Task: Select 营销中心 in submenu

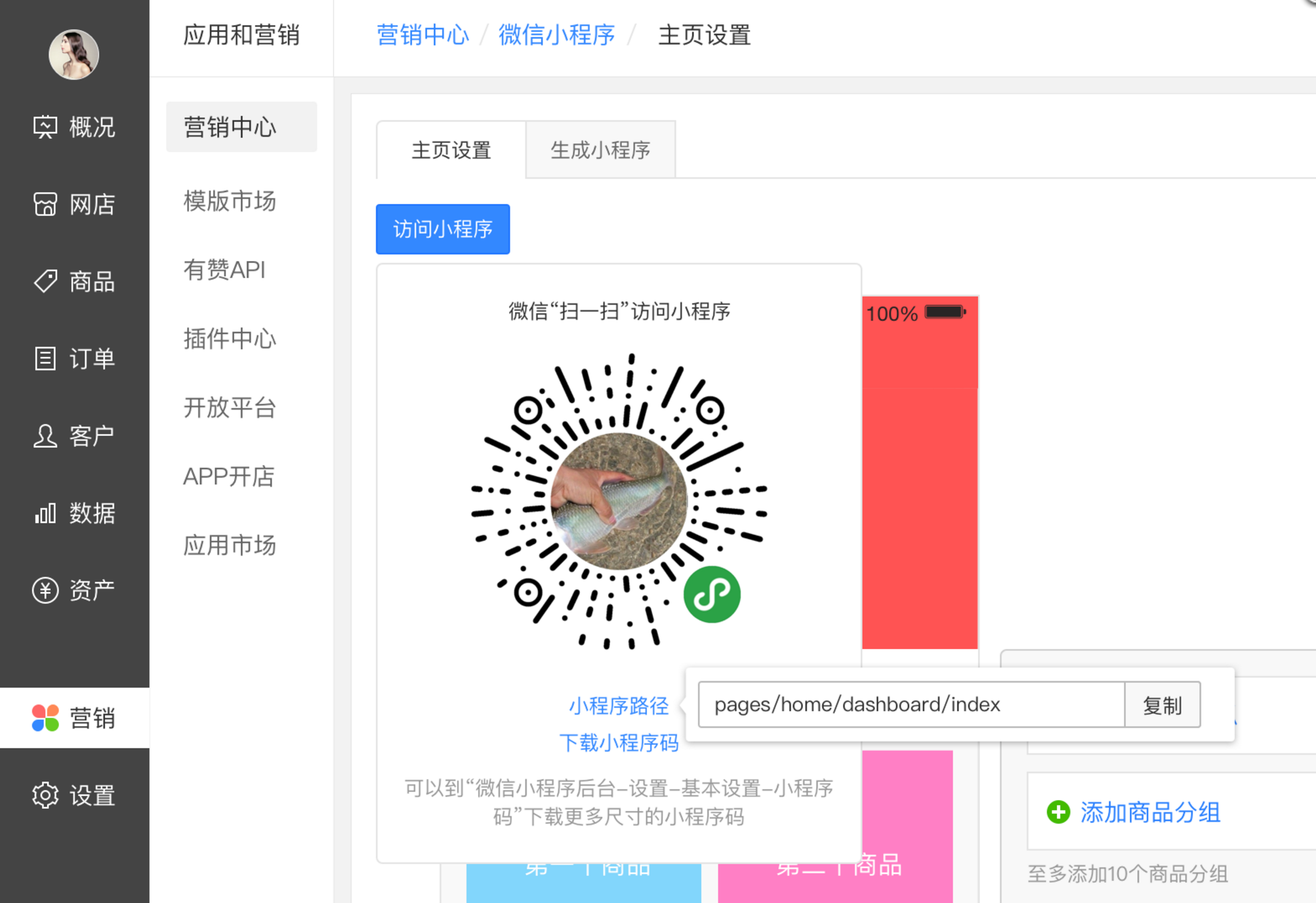Action: 241,127
